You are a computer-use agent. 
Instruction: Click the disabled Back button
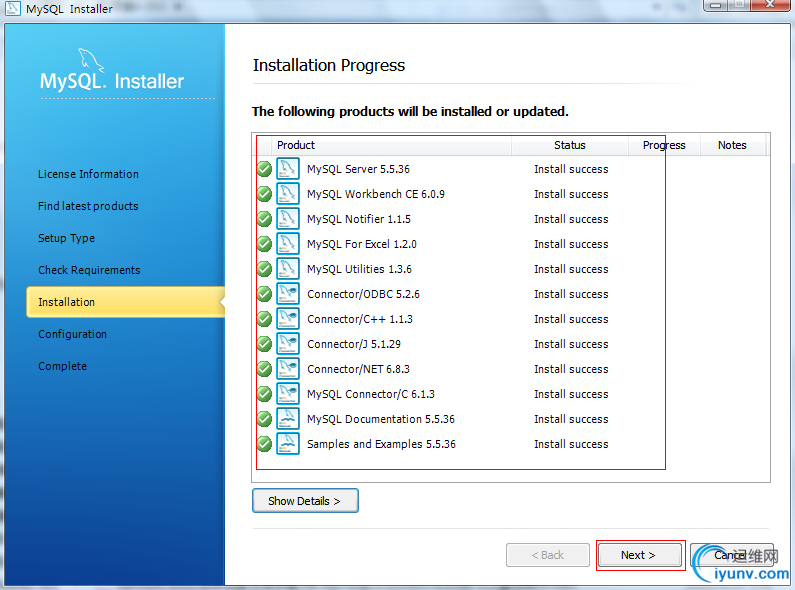tap(548, 555)
